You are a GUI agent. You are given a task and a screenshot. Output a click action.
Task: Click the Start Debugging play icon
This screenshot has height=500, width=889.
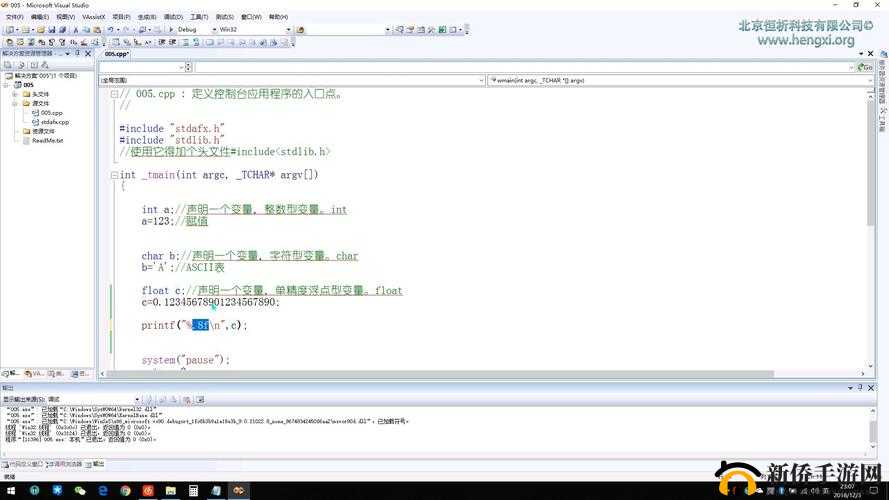click(170, 30)
